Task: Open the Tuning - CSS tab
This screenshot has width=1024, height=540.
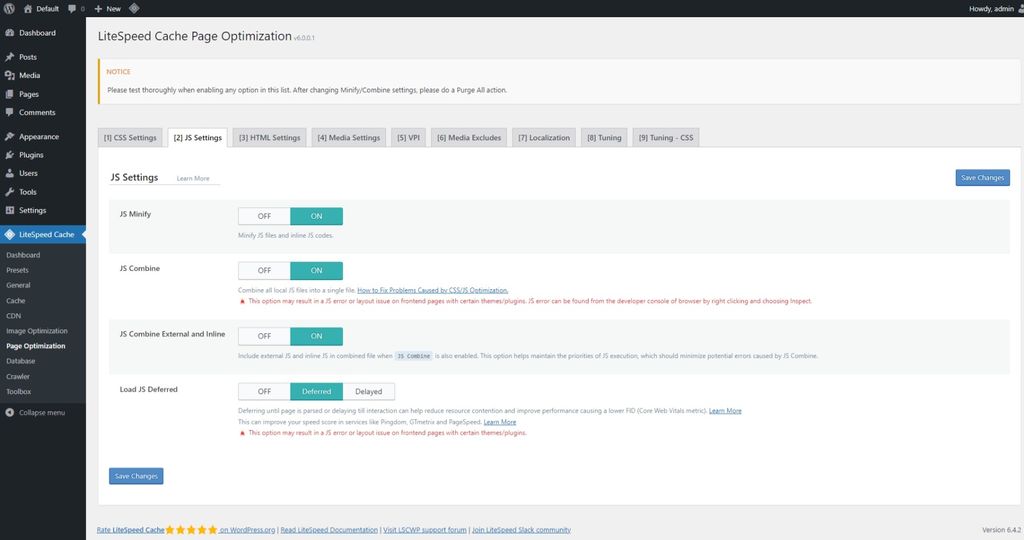Action: (665, 138)
